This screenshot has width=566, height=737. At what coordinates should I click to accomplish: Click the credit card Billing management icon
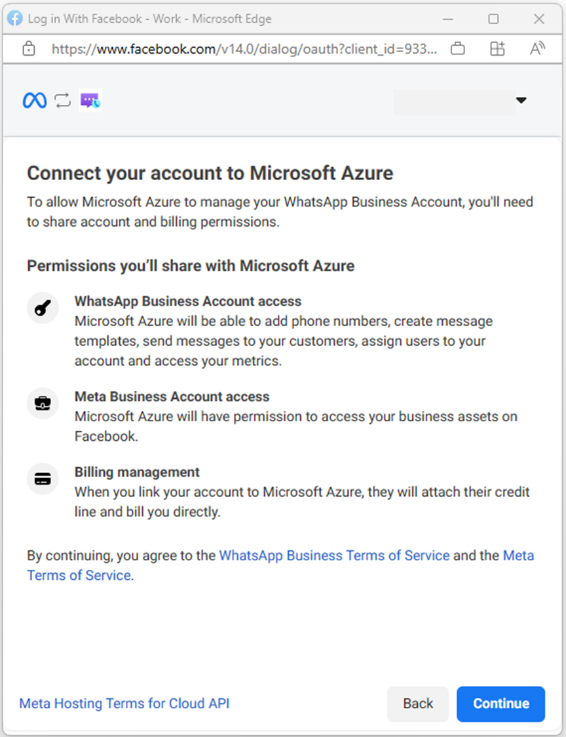[43, 479]
